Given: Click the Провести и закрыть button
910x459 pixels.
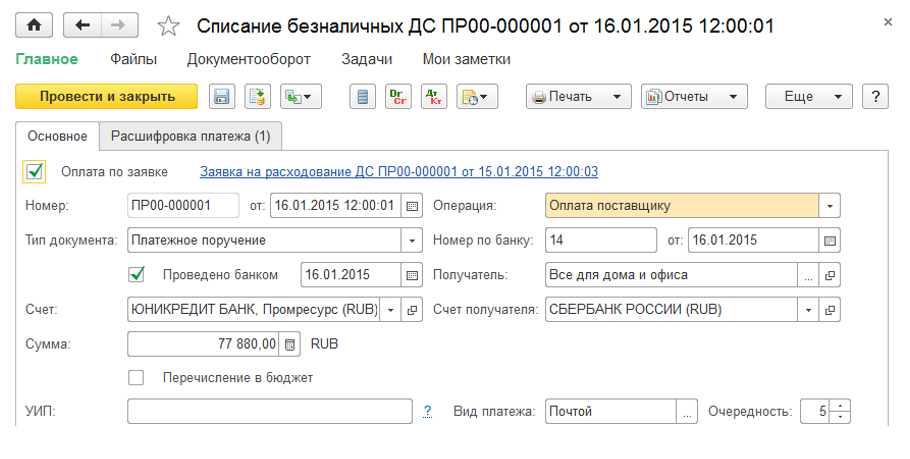Looking at the screenshot, I should tap(107, 96).
